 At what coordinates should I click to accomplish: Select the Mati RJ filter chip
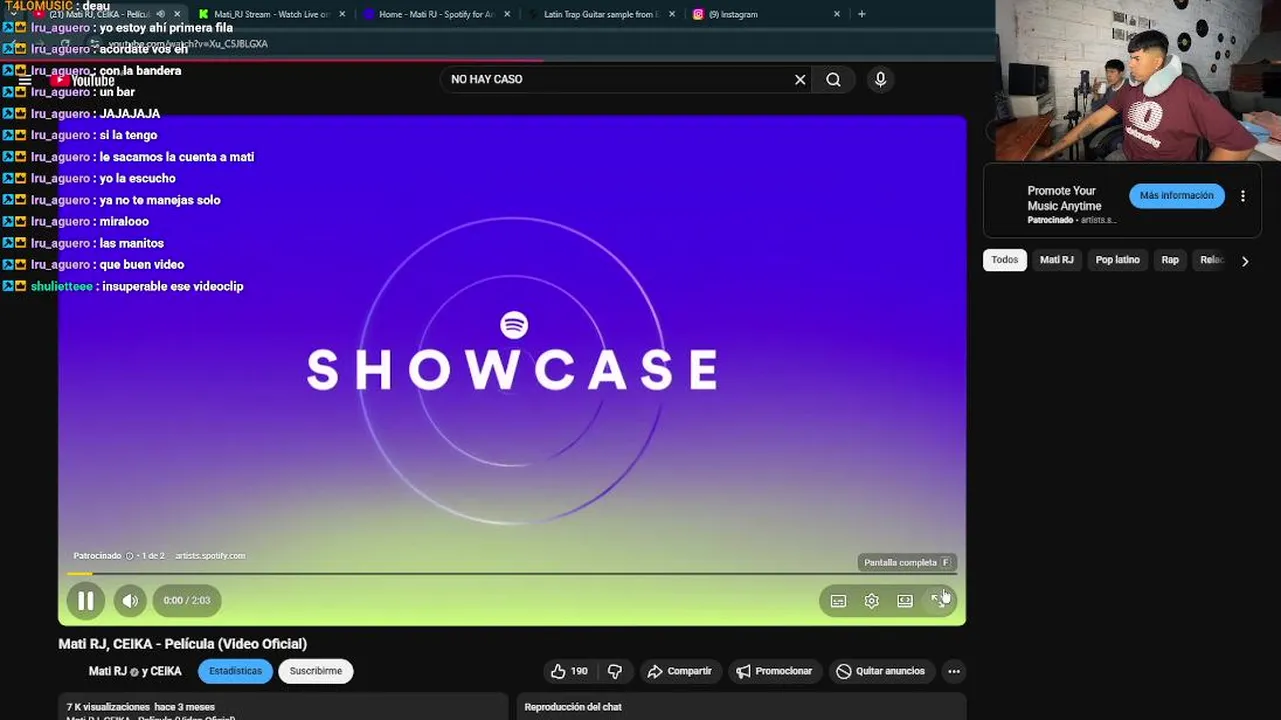click(x=1057, y=260)
